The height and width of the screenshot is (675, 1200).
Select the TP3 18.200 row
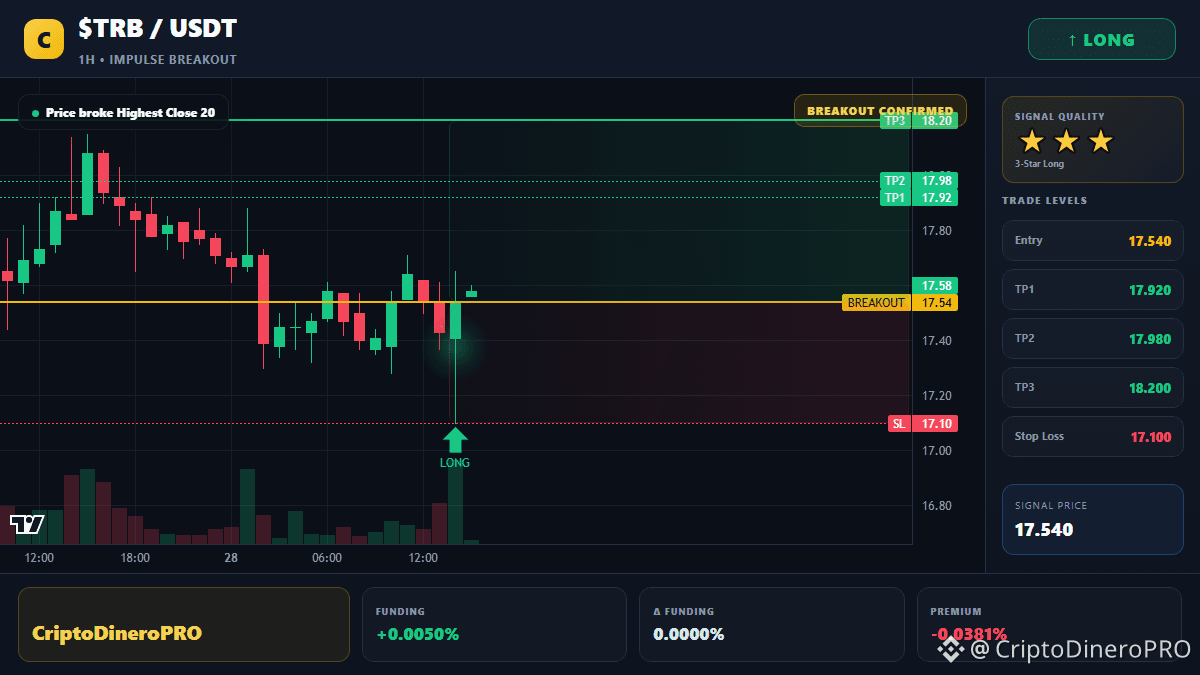point(1093,388)
